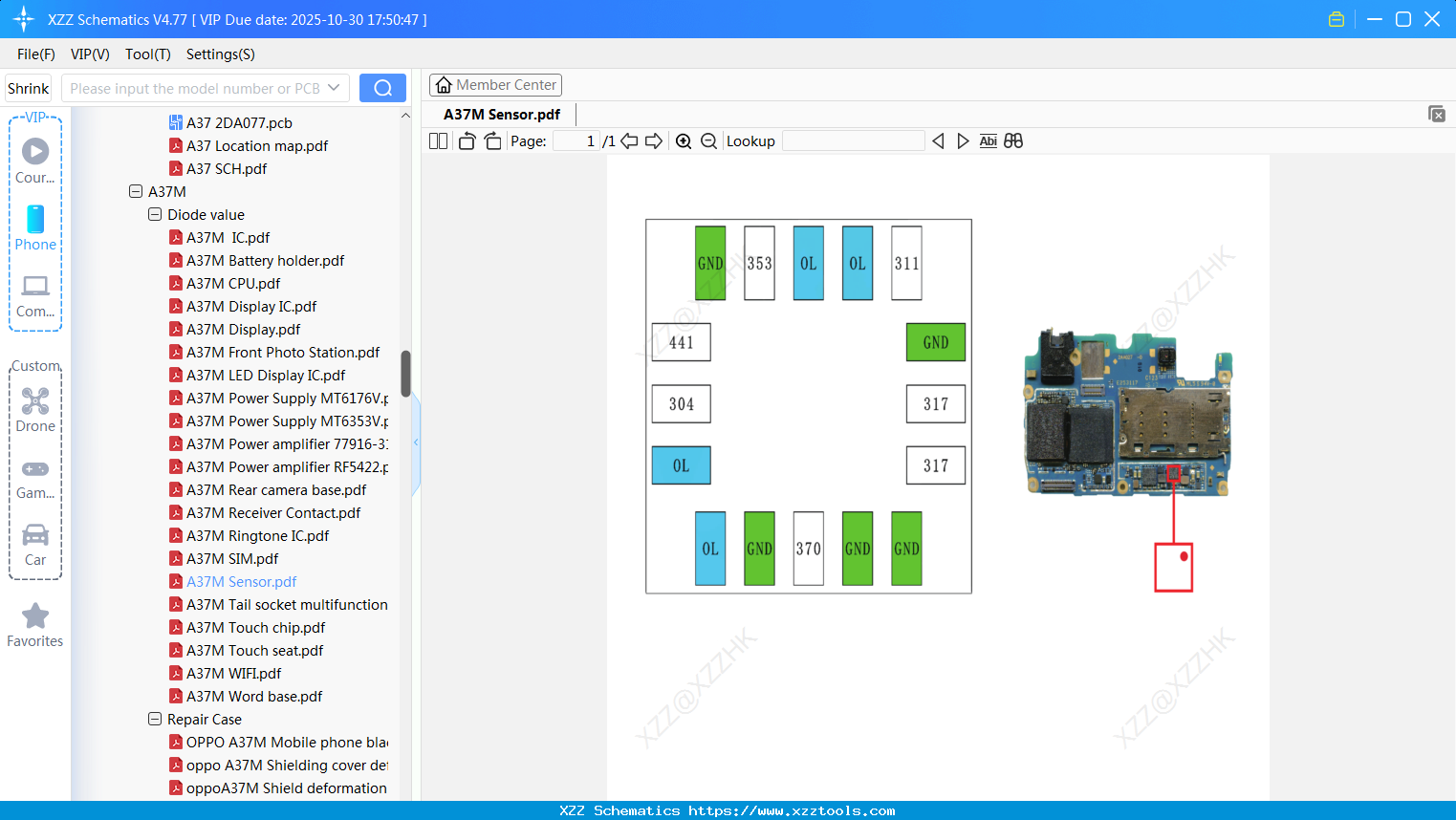Go to the previous page arrow

pos(629,141)
